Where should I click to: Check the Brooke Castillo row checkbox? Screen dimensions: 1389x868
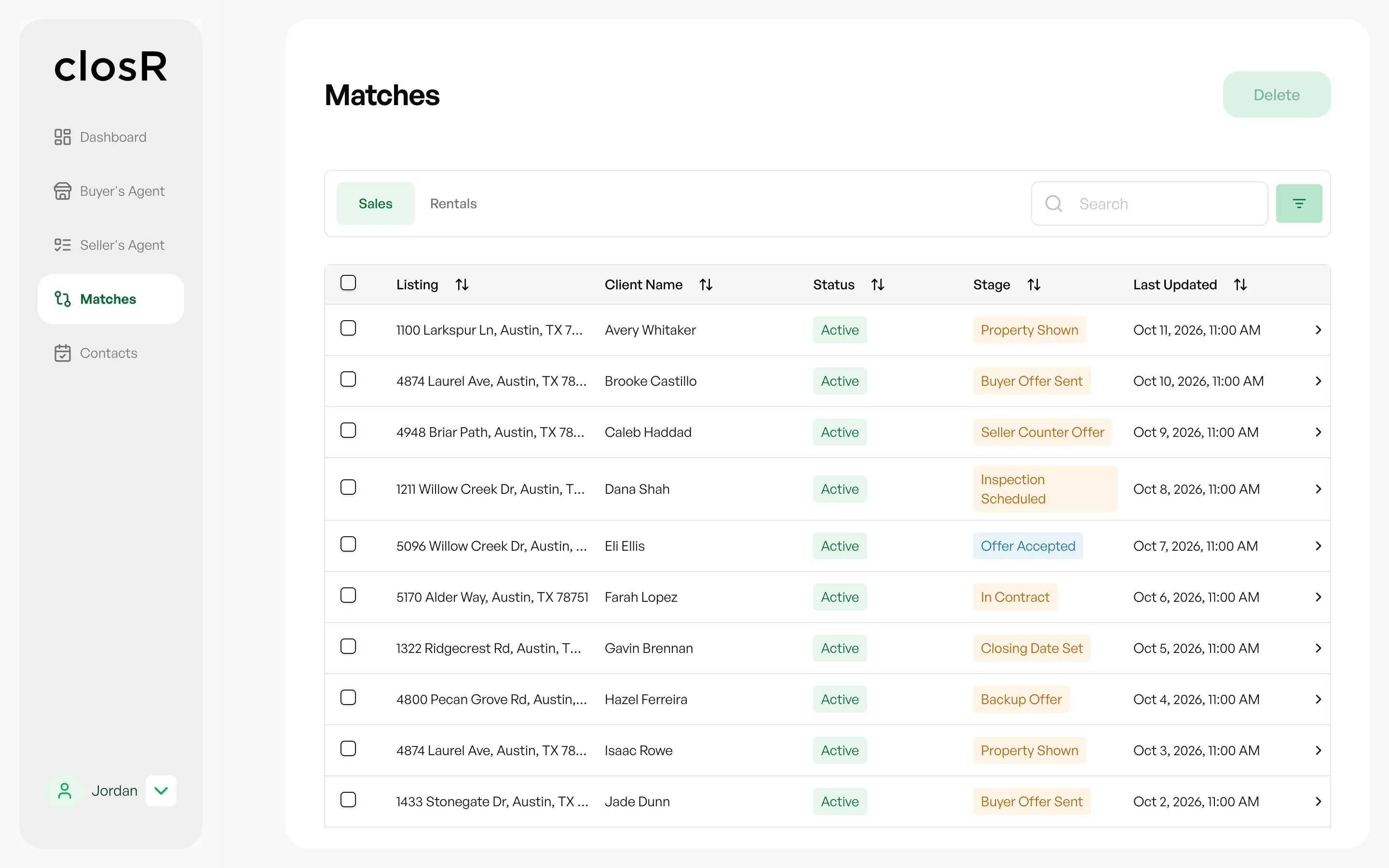[x=348, y=380]
